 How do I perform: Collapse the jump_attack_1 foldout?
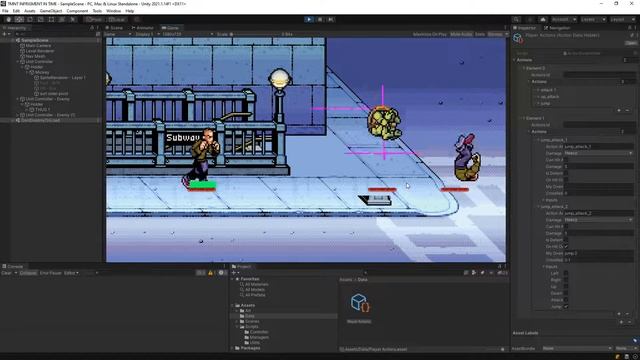coord(538,140)
